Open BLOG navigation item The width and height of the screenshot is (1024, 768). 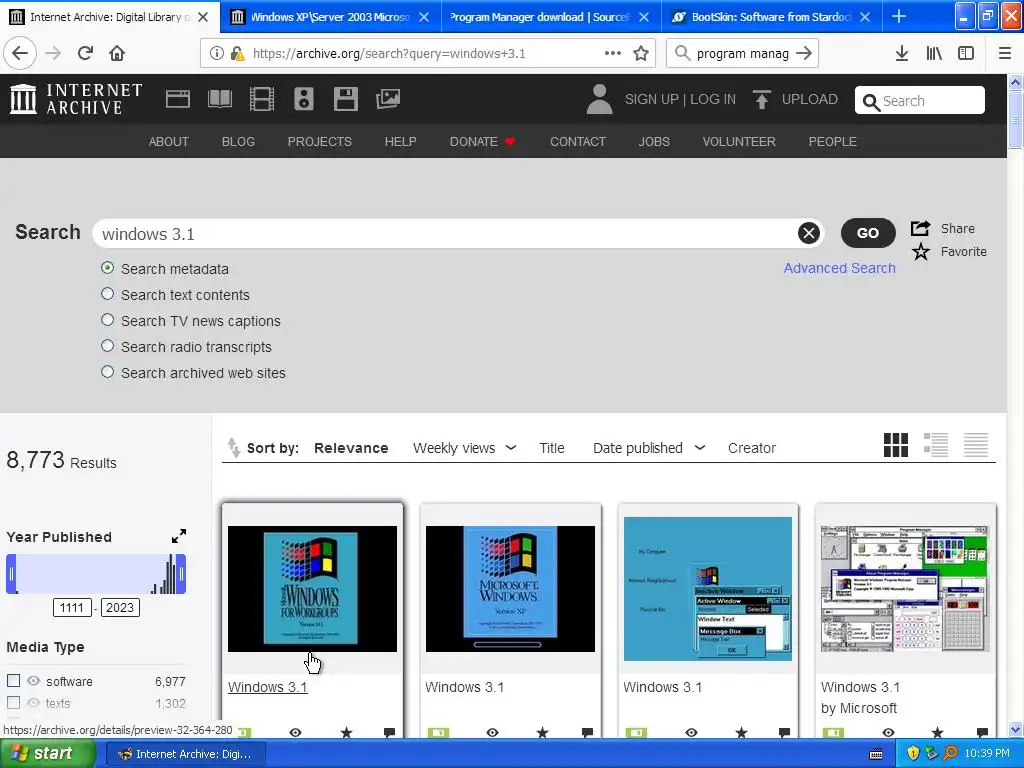point(238,142)
